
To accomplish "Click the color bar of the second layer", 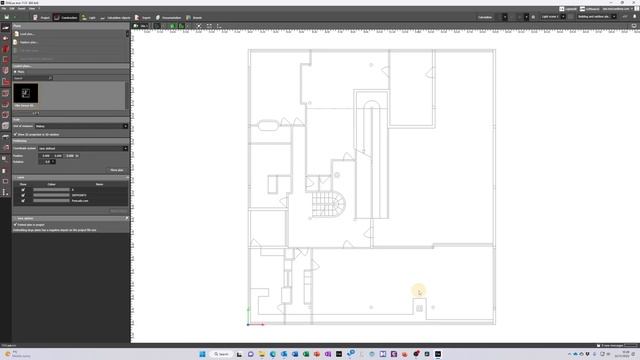I will (51, 195).
